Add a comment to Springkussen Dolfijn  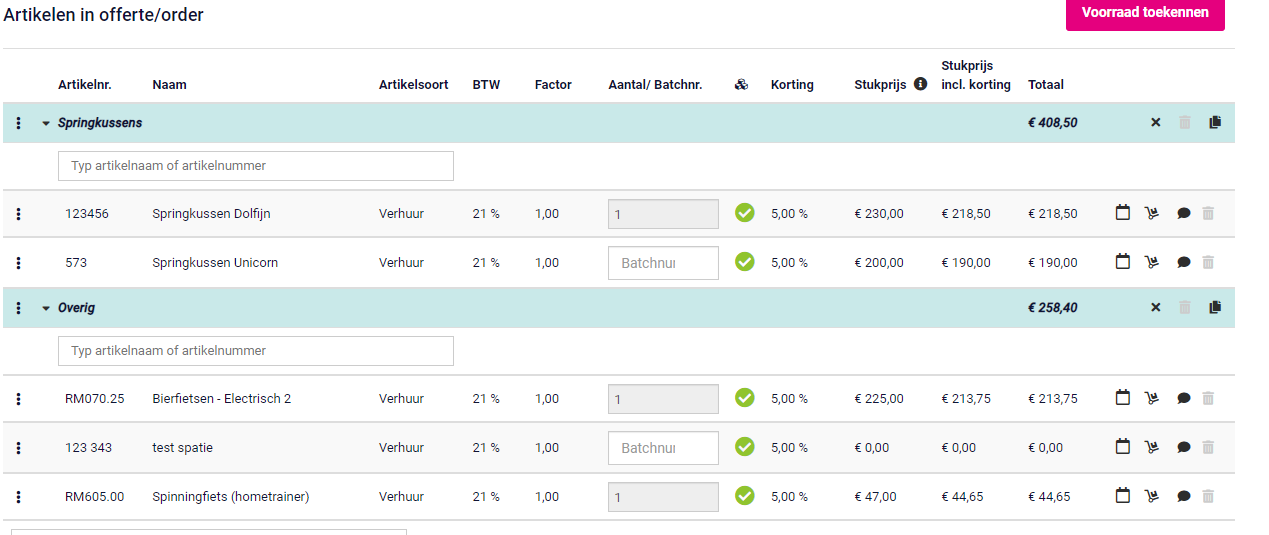click(x=1183, y=214)
